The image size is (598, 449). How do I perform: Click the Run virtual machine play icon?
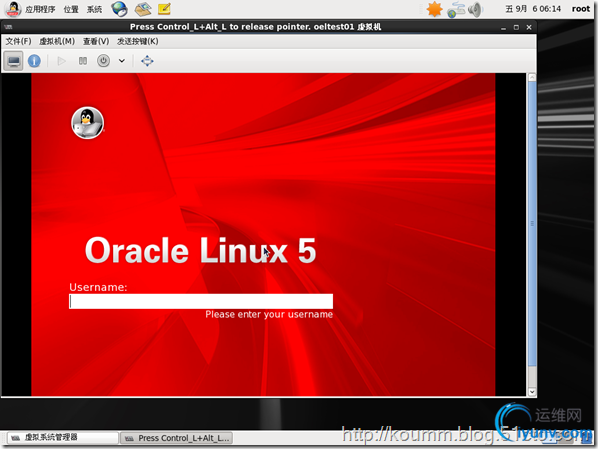tap(61, 61)
